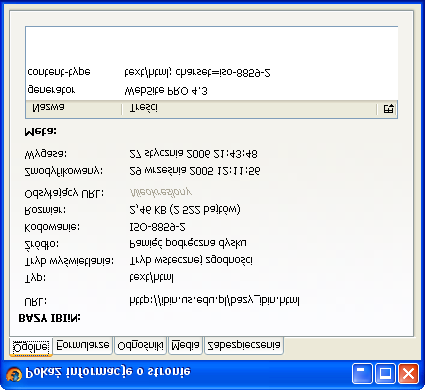This screenshot has height=390, width=425.
Task: Sort Meta table by Treści column
Action: (x=249, y=108)
